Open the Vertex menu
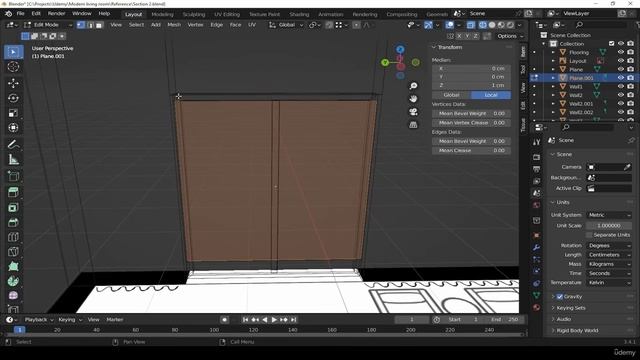The width and height of the screenshot is (640, 360). [x=195, y=25]
